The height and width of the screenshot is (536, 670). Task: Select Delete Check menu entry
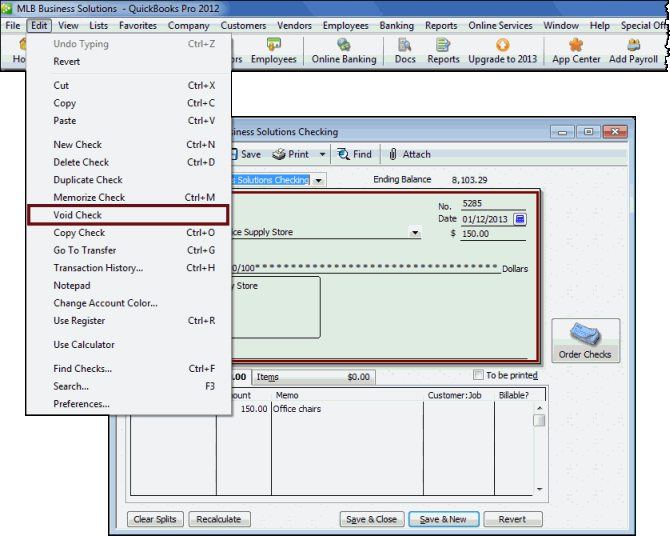coord(128,162)
